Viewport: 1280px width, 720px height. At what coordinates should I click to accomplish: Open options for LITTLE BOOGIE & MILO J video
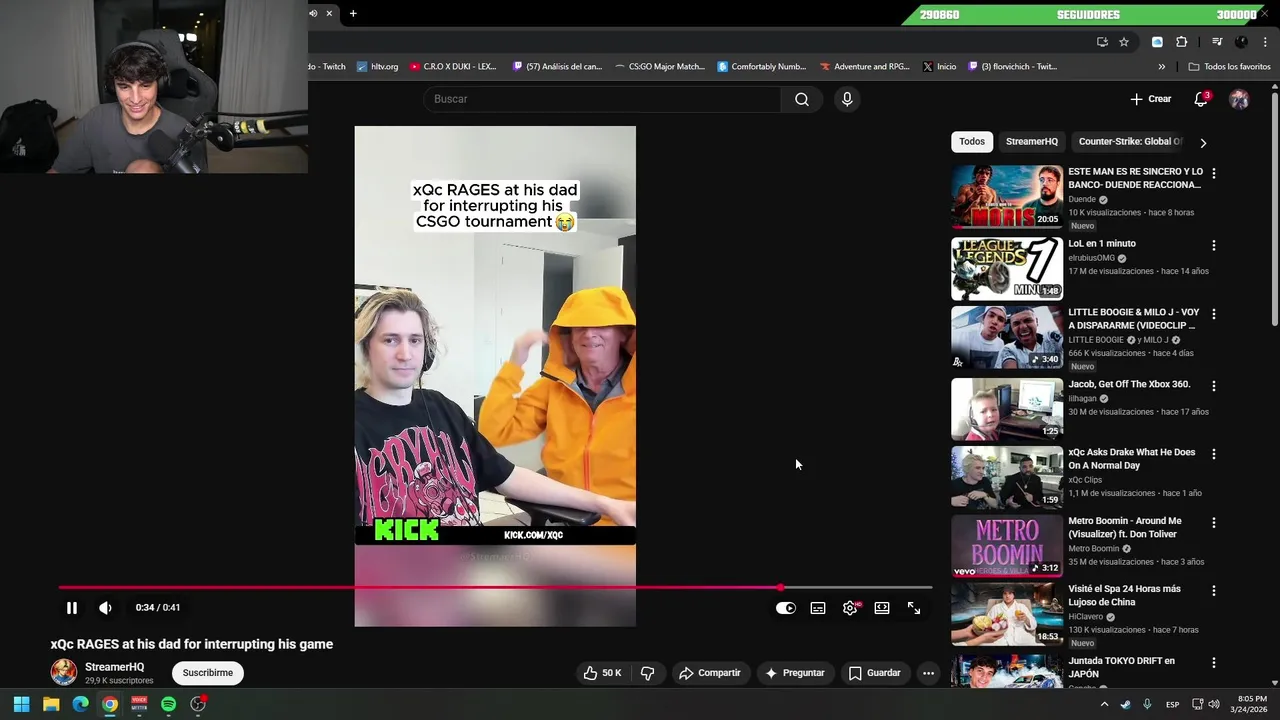[1214, 314]
